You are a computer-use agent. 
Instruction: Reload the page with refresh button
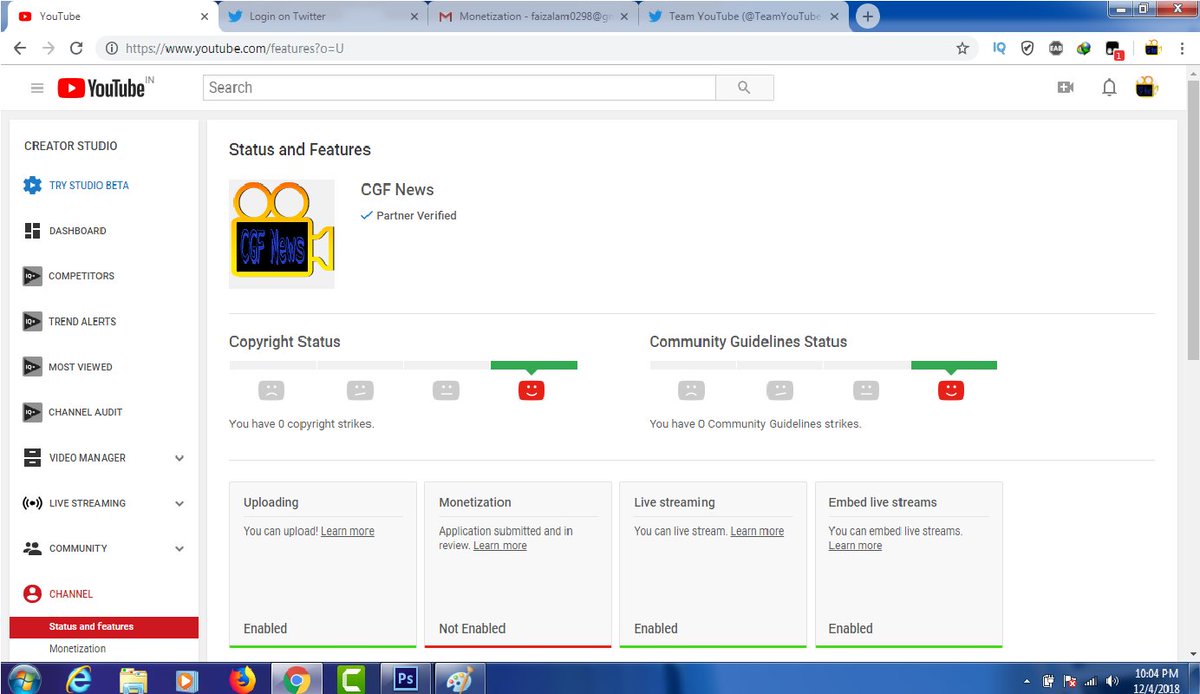pyautogui.click(x=76, y=48)
